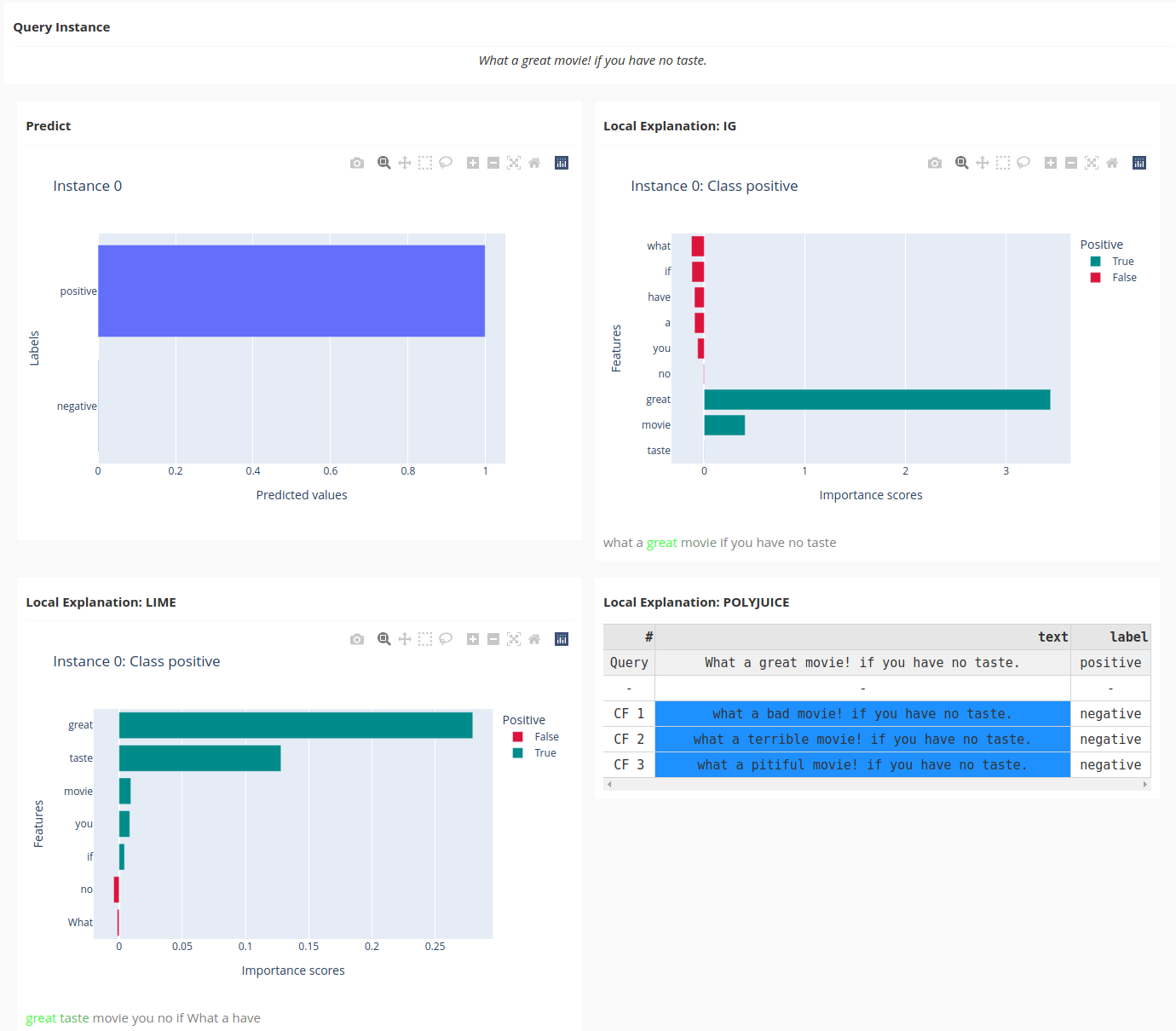Select the Zoom tool in Predict chart toolbar
1176x1031 pixels.
pos(384,163)
